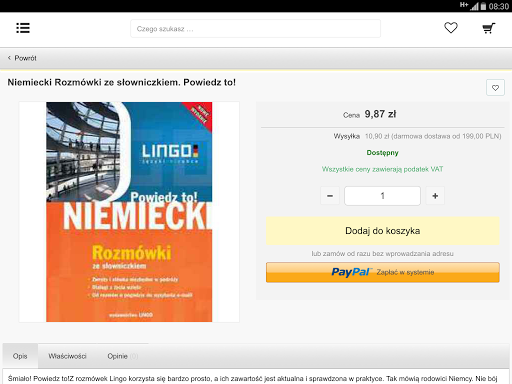
Task: Click the quantity input field
Action: point(382,196)
